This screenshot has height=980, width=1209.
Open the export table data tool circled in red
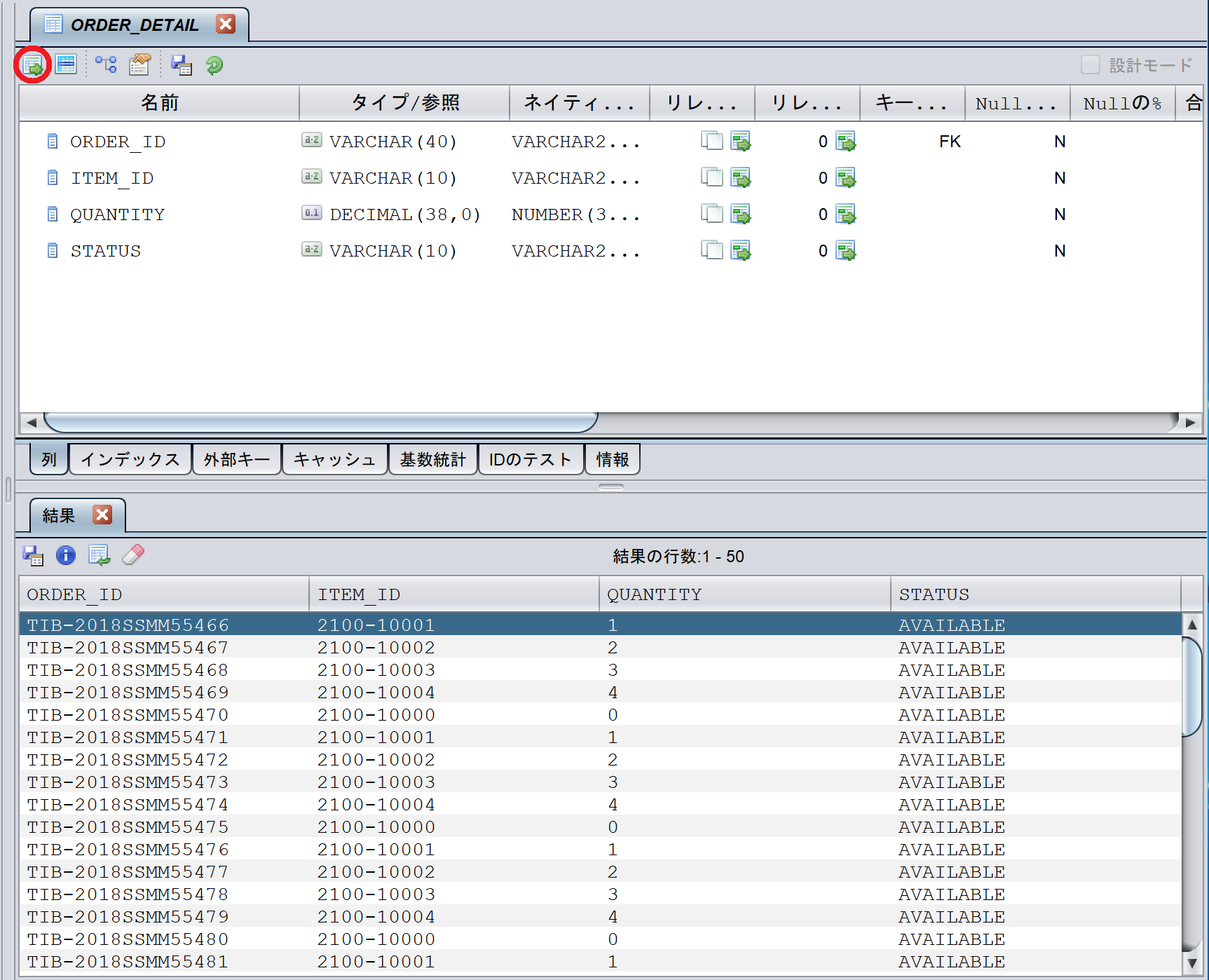[34, 64]
